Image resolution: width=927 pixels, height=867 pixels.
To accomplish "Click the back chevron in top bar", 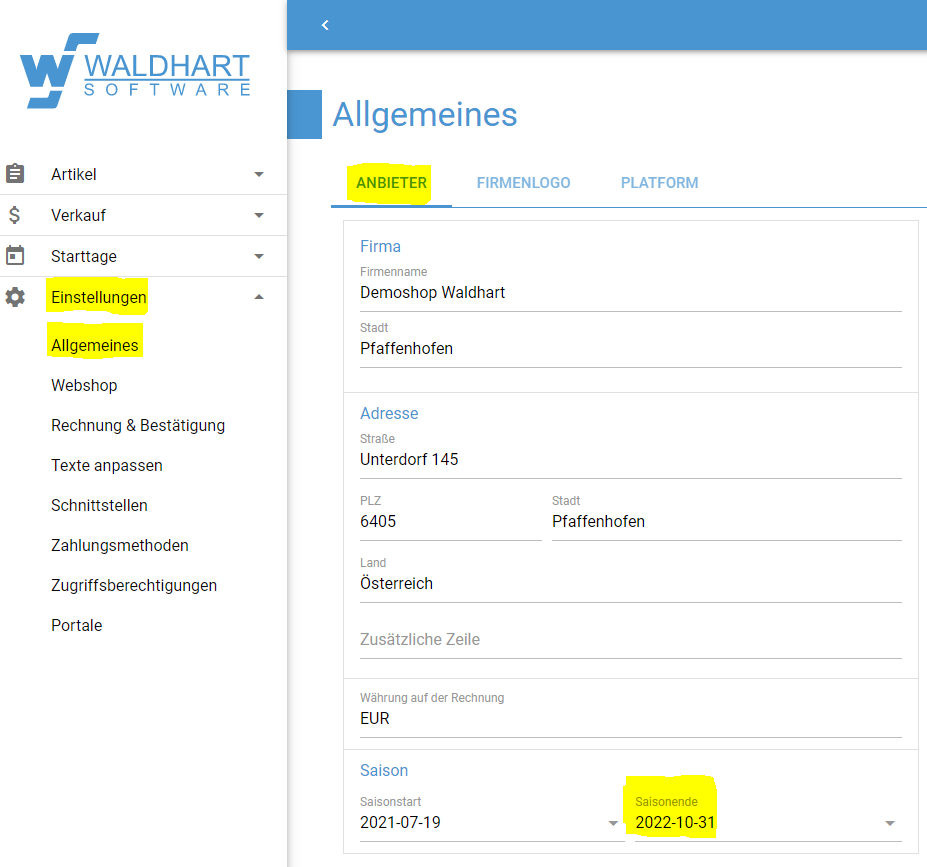I will [x=325, y=25].
